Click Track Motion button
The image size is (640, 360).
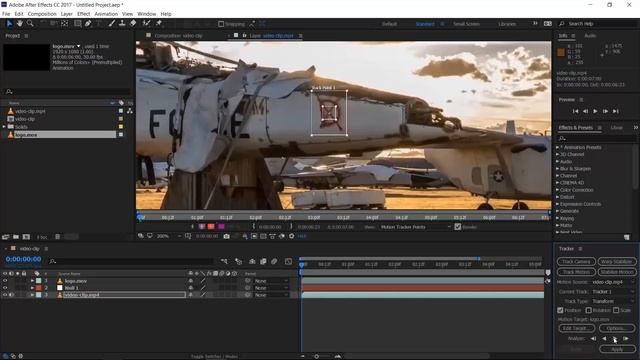tap(576, 272)
